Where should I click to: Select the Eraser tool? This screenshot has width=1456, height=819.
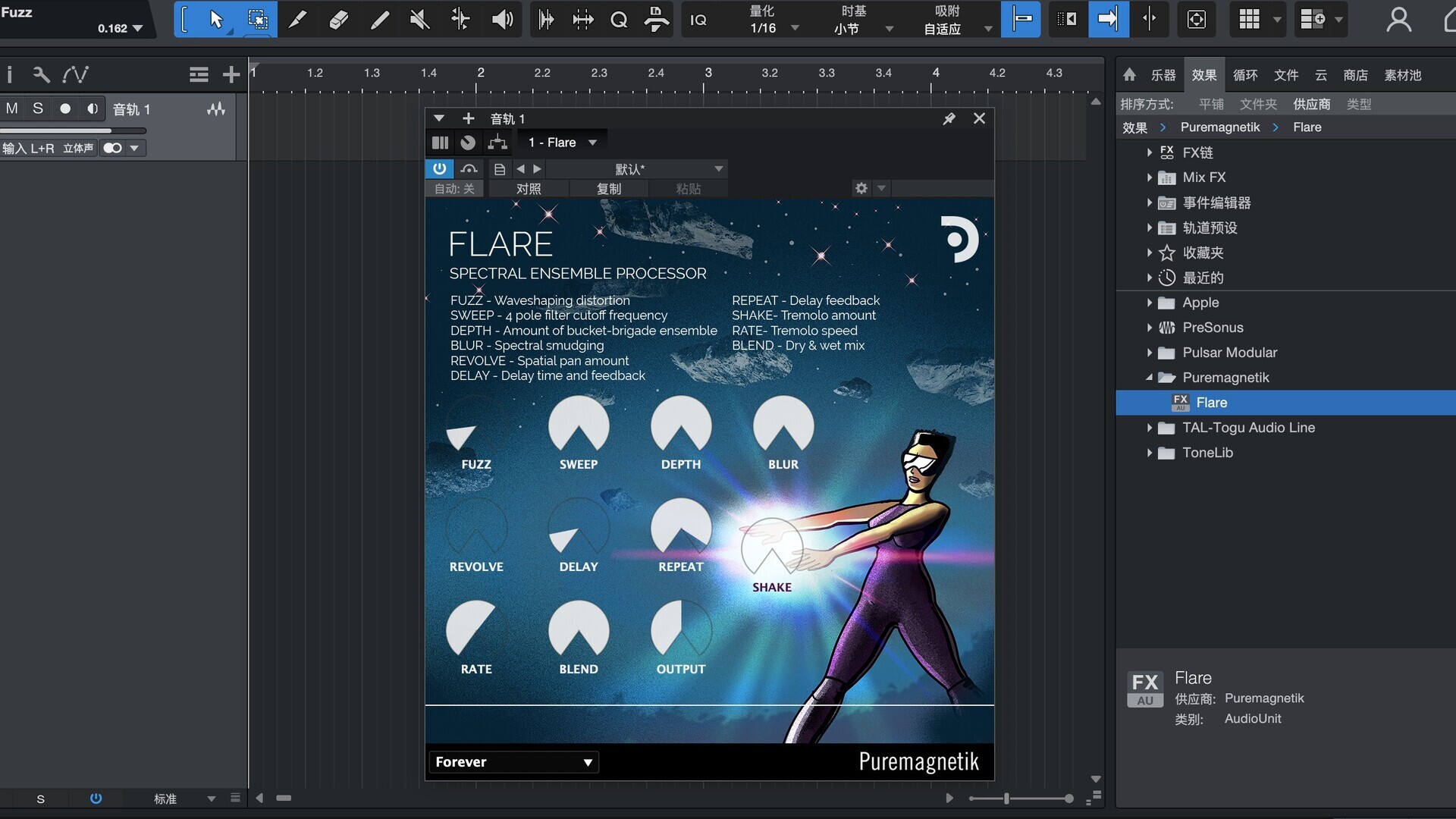[339, 19]
